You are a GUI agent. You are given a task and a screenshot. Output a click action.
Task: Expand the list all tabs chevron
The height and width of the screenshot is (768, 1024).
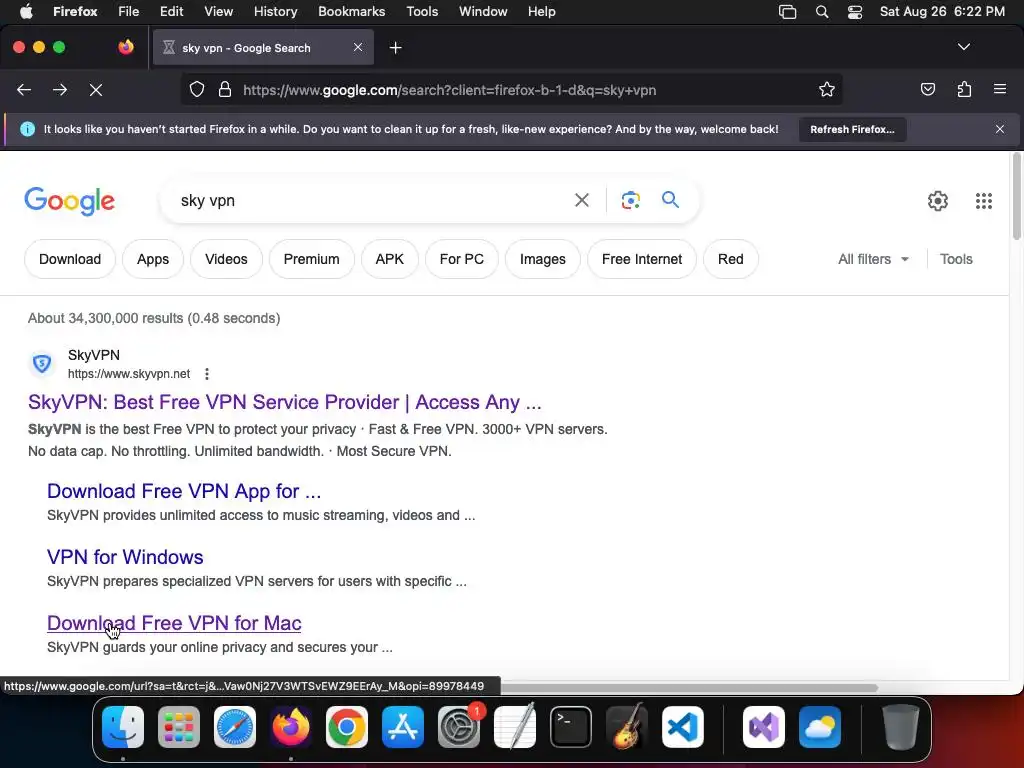(x=963, y=47)
